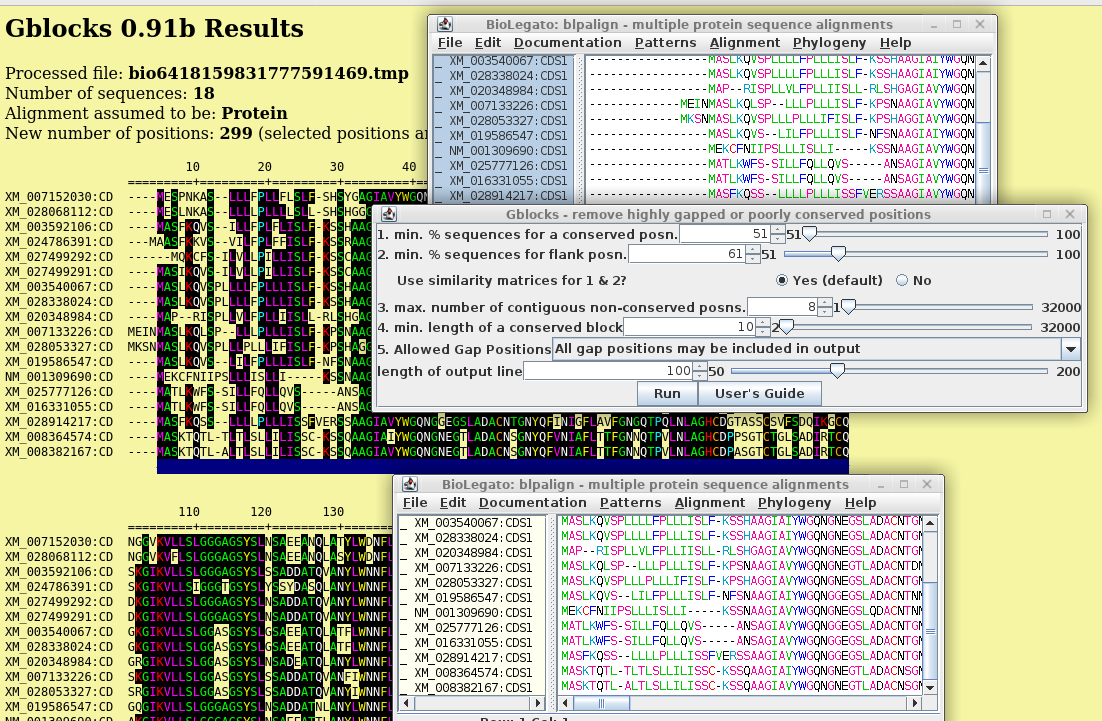Open Documentation menu in upper blpalign window
Screen dimensions: 1102x721
click(x=568, y=43)
